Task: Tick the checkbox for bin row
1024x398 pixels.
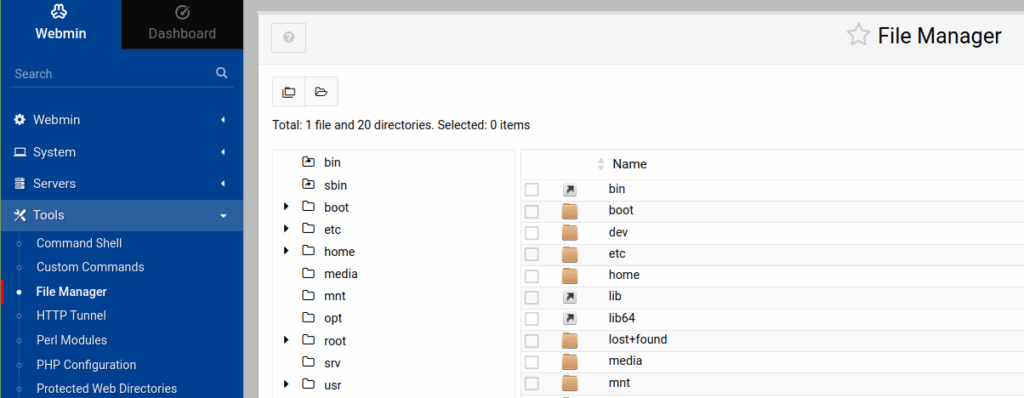Action: (532, 190)
